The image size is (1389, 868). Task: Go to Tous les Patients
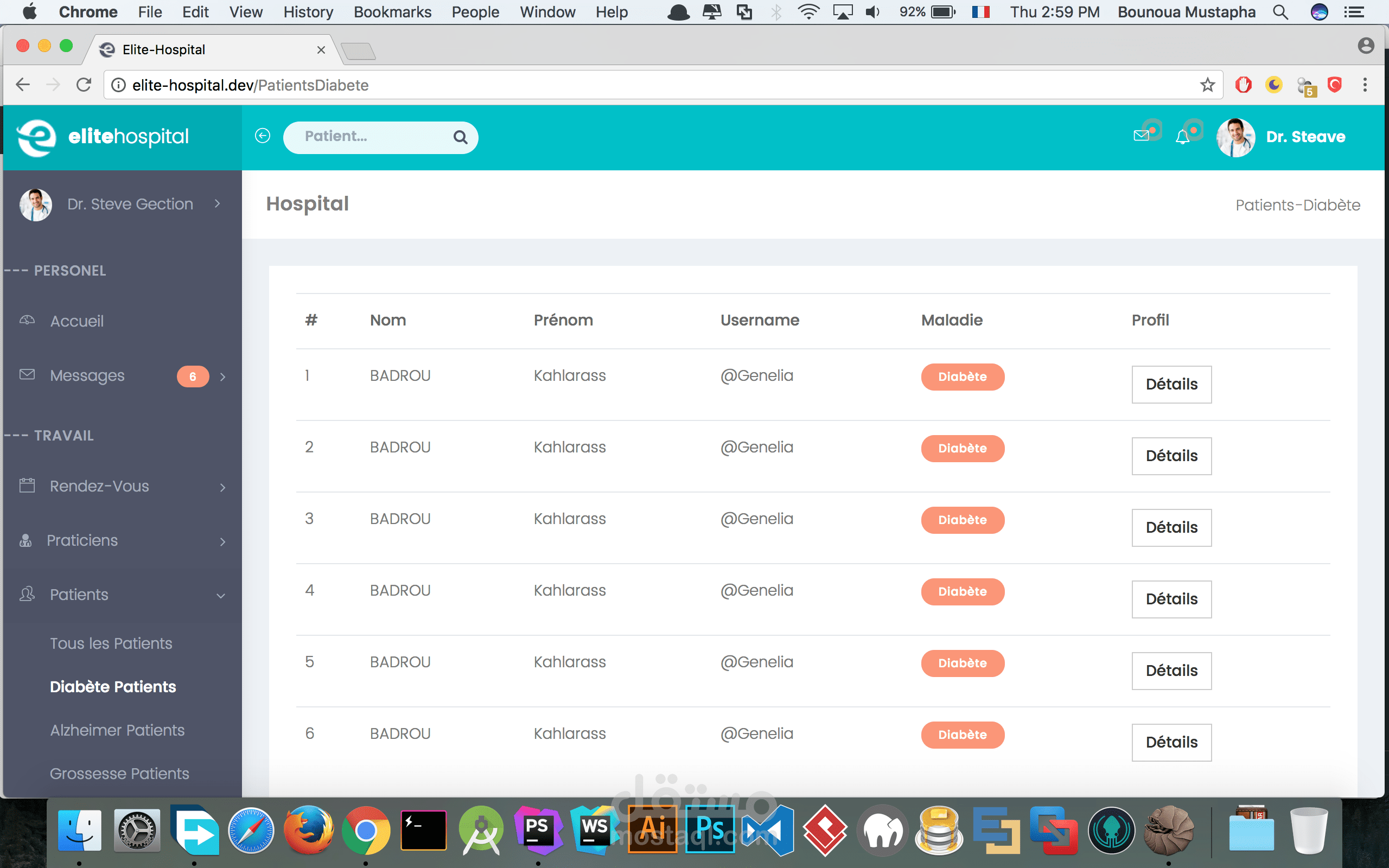click(111, 643)
